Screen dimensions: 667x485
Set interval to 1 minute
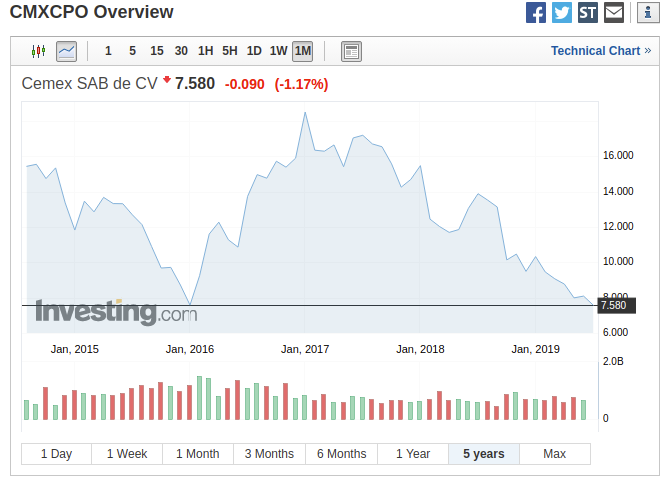pos(108,51)
